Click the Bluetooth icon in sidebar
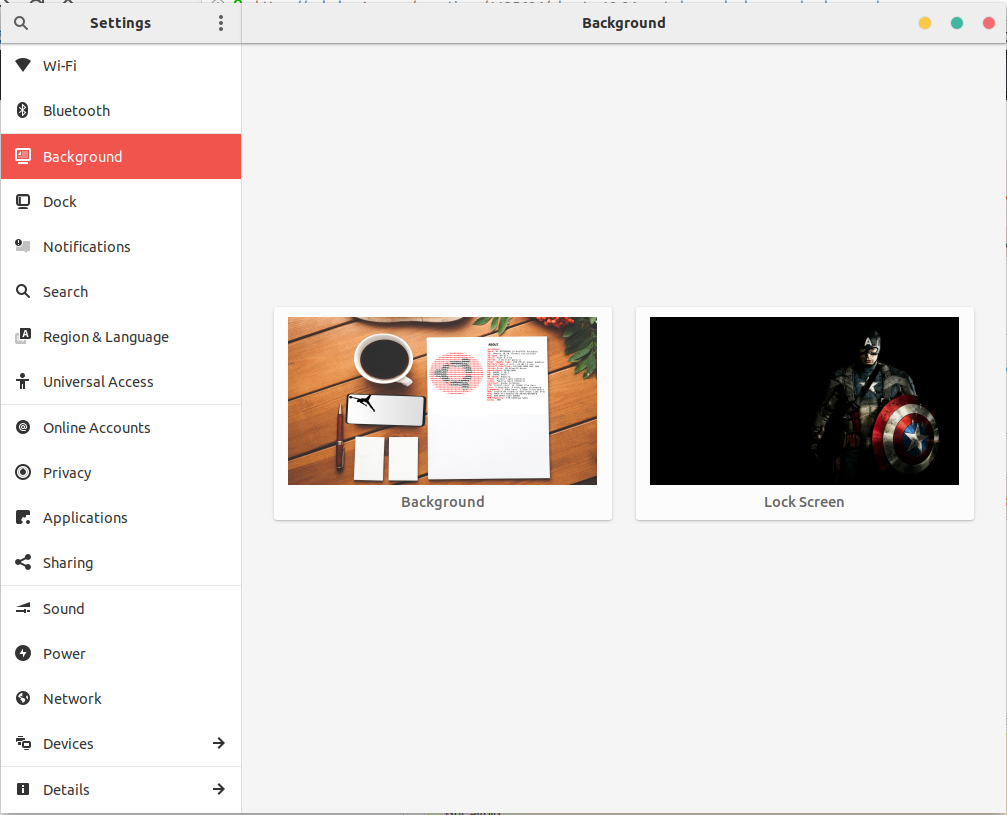Screen dimensions: 1007x815 [23, 111]
